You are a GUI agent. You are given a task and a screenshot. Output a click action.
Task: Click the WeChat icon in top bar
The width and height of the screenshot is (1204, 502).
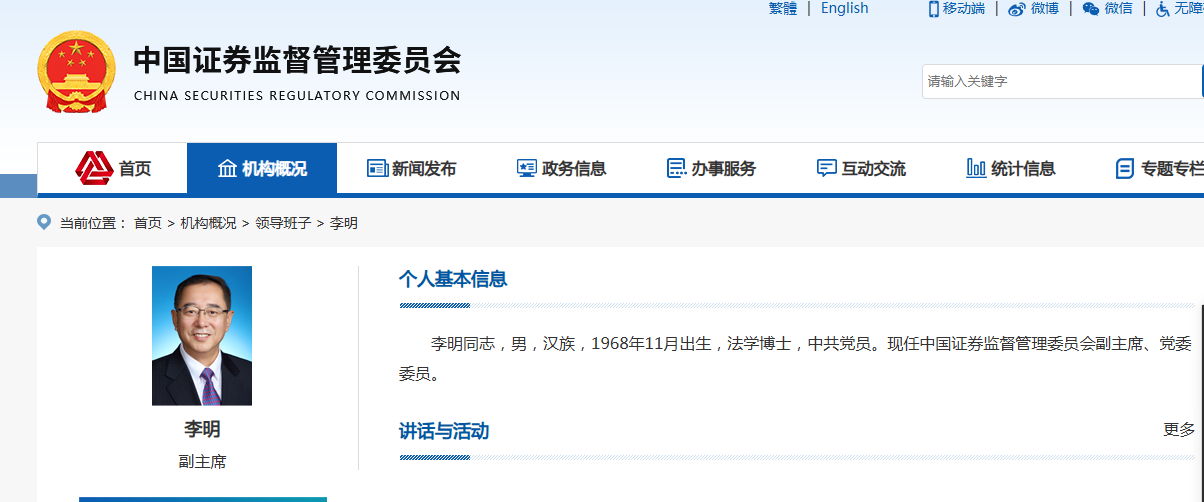(x=1091, y=9)
